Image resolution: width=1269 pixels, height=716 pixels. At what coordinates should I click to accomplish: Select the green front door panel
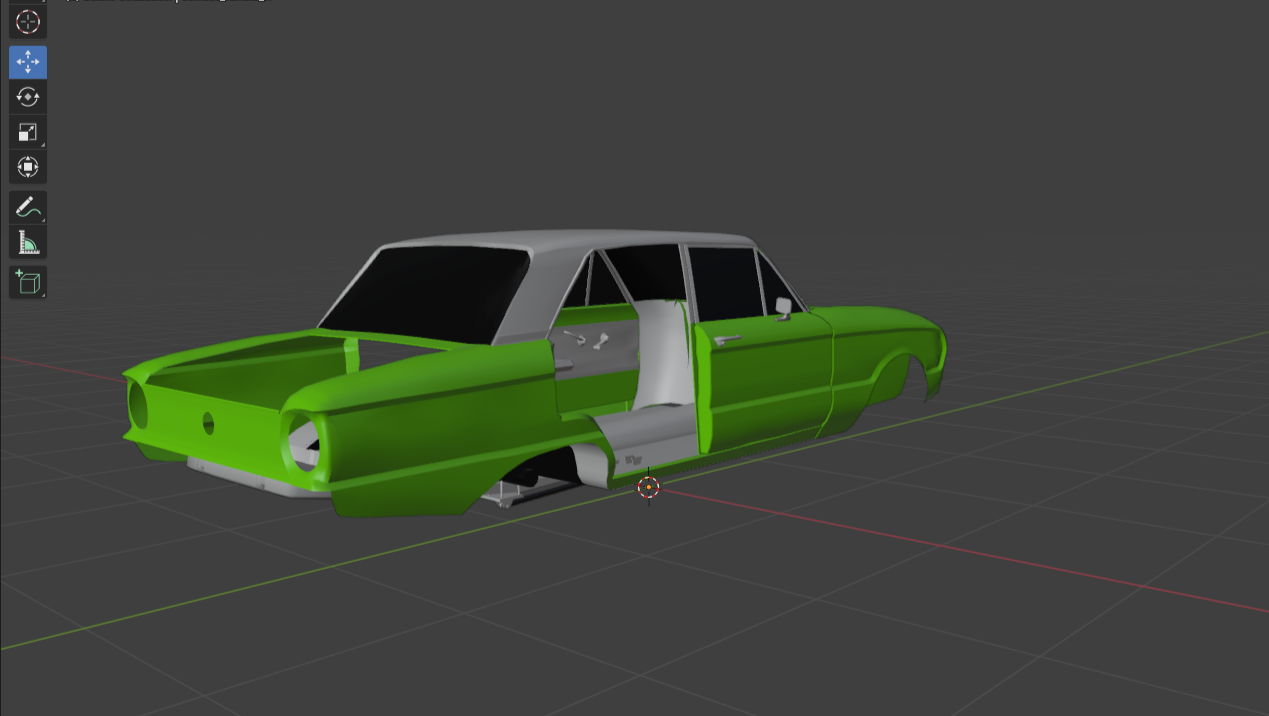pos(765,385)
